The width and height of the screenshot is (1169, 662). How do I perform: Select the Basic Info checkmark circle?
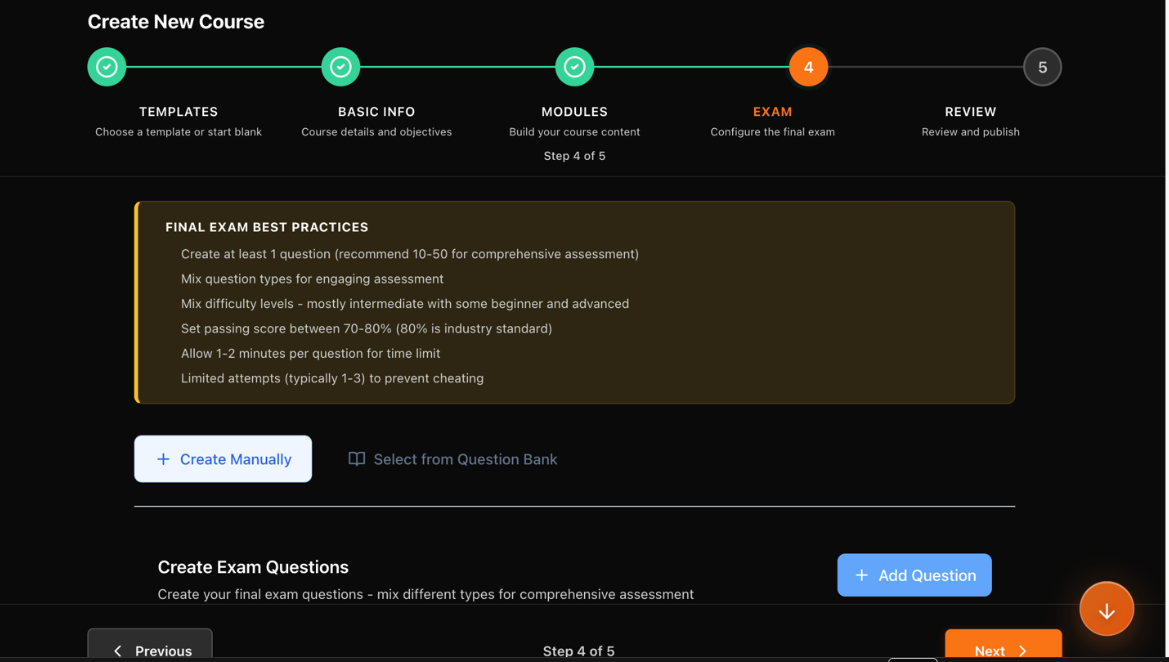[341, 66]
